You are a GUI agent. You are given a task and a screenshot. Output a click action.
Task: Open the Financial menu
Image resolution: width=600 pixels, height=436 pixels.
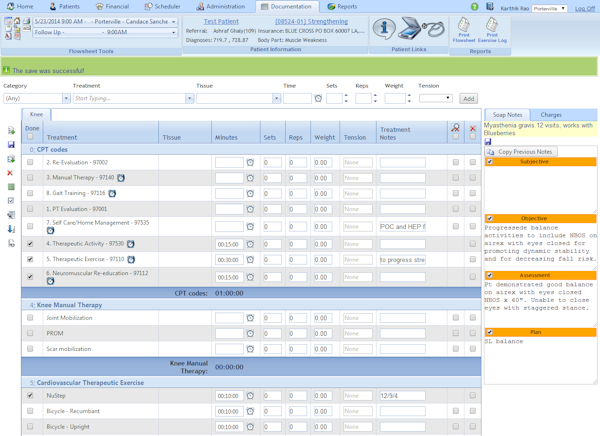(x=112, y=7)
